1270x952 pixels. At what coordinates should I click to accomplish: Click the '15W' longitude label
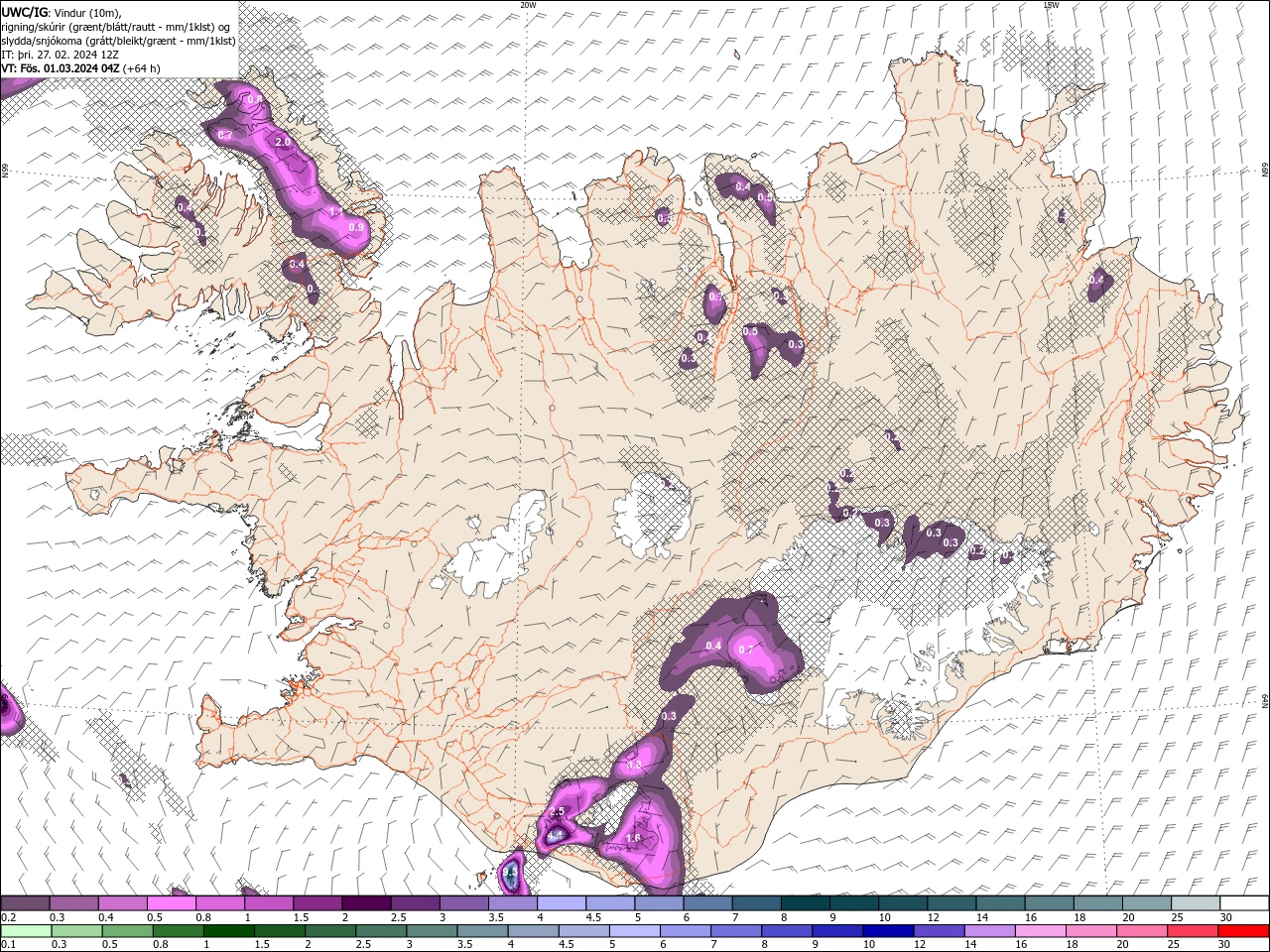1051,5
